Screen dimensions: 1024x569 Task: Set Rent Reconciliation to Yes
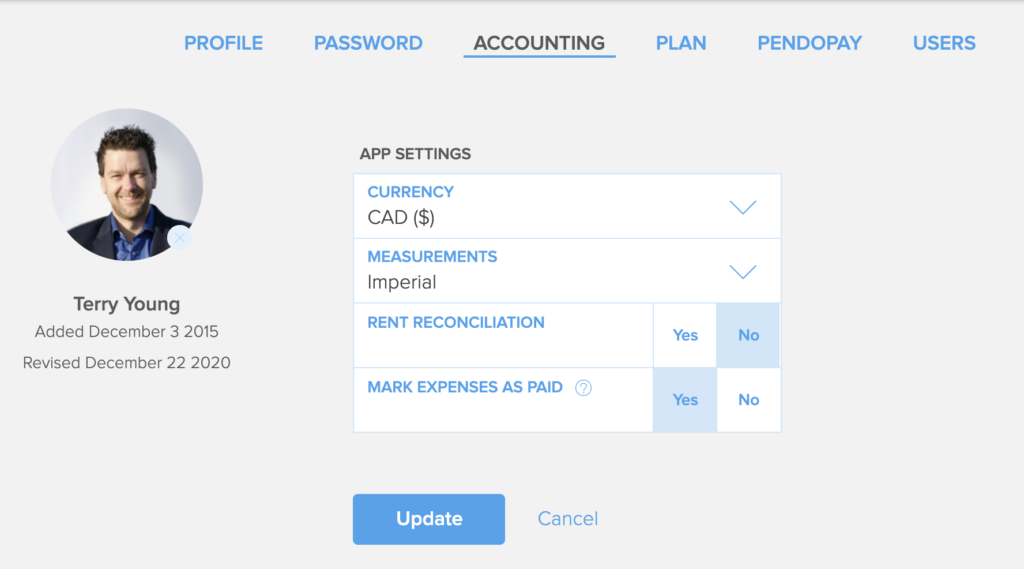(x=685, y=335)
